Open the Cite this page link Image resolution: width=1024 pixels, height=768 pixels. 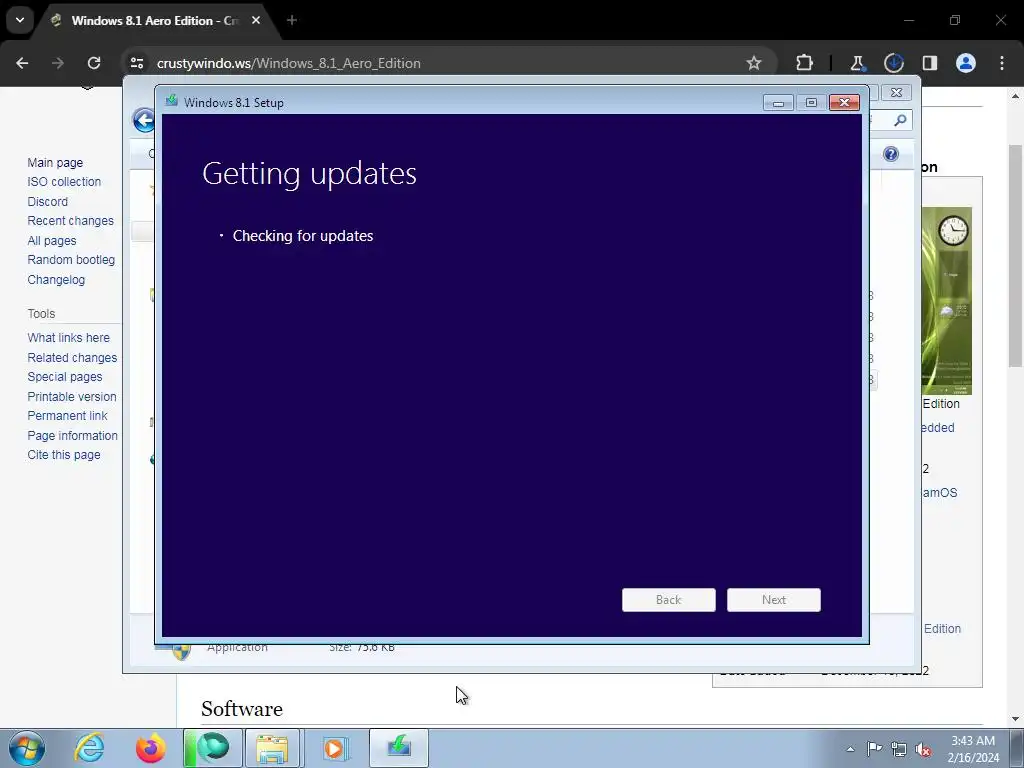(x=64, y=455)
